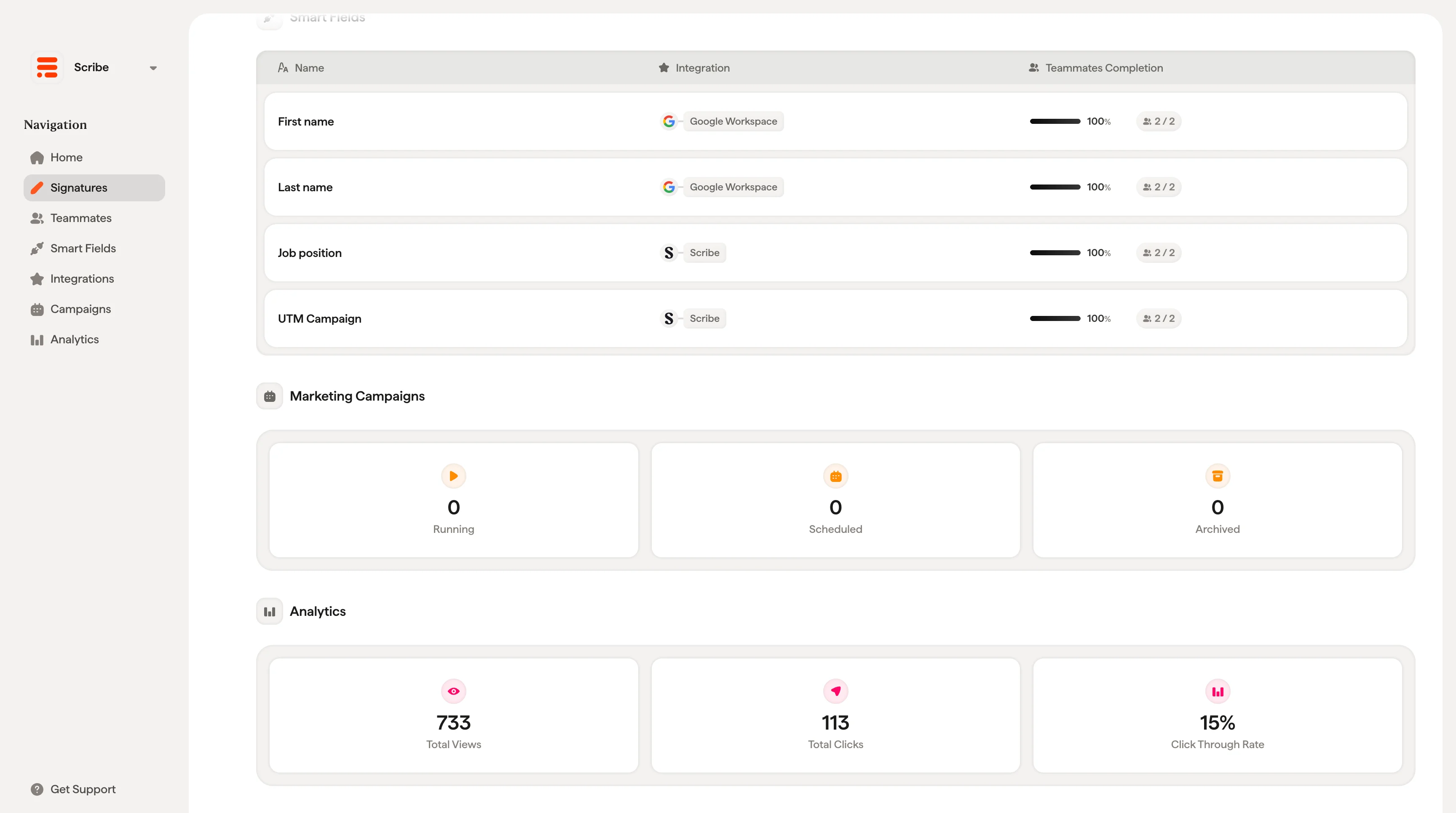Click the 2 / 2 badge in Job position row
The height and width of the screenshot is (813, 1456).
click(x=1158, y=253)
